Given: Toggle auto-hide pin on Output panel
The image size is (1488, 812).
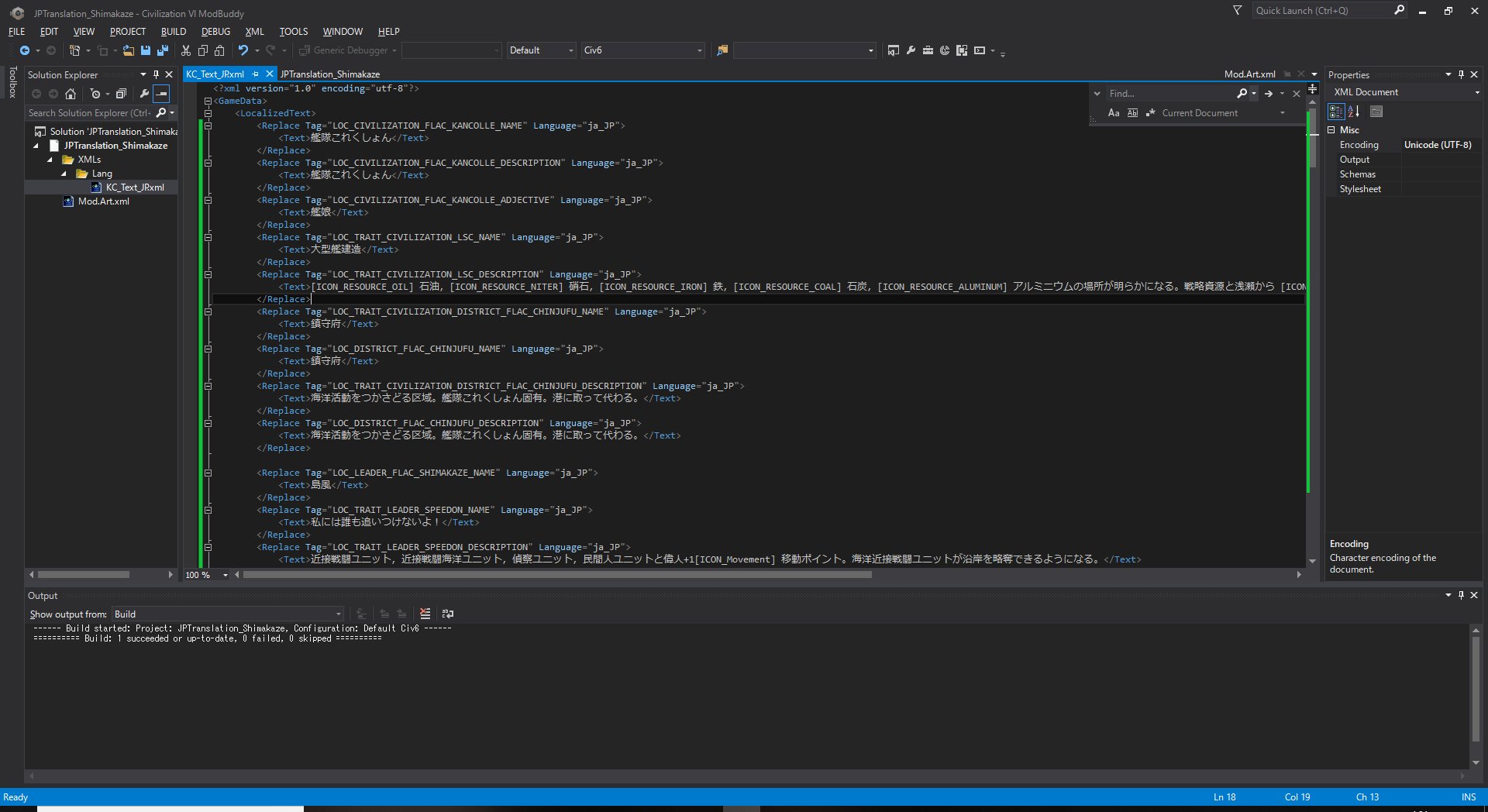Looking at the screenshot, I should coord(1461,595).
